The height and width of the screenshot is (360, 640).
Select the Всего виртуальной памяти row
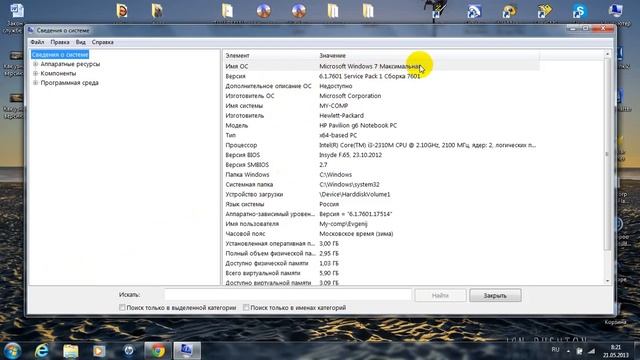(x=381, y=273)
